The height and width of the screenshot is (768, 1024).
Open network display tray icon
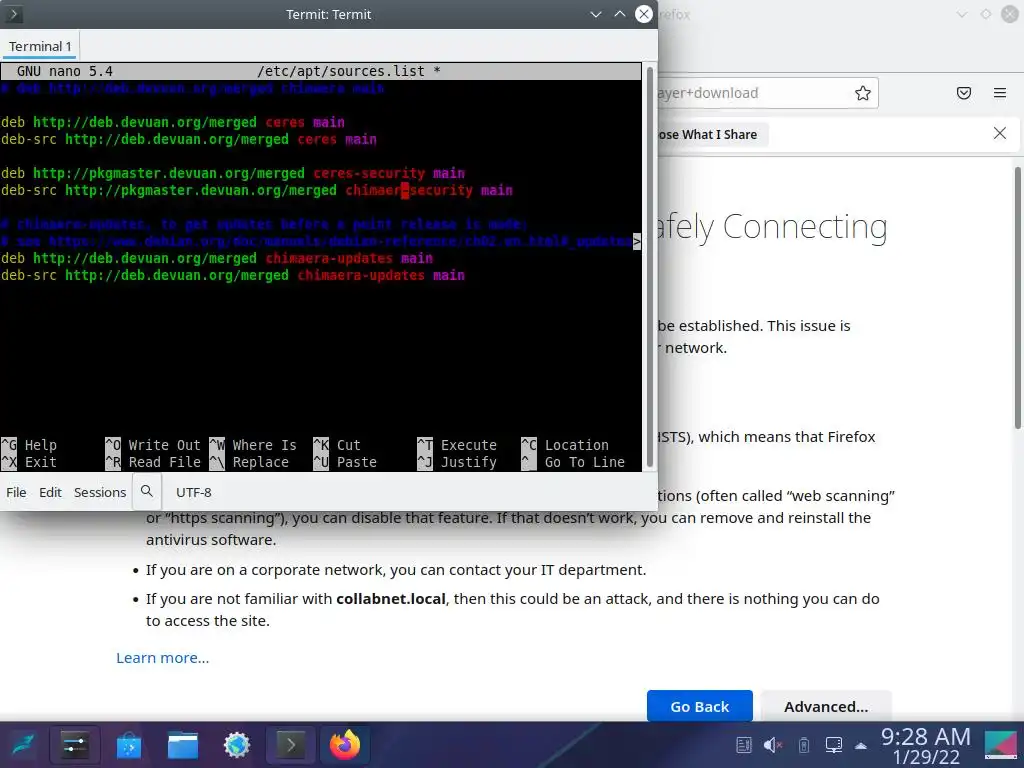(x=834, y=745)
